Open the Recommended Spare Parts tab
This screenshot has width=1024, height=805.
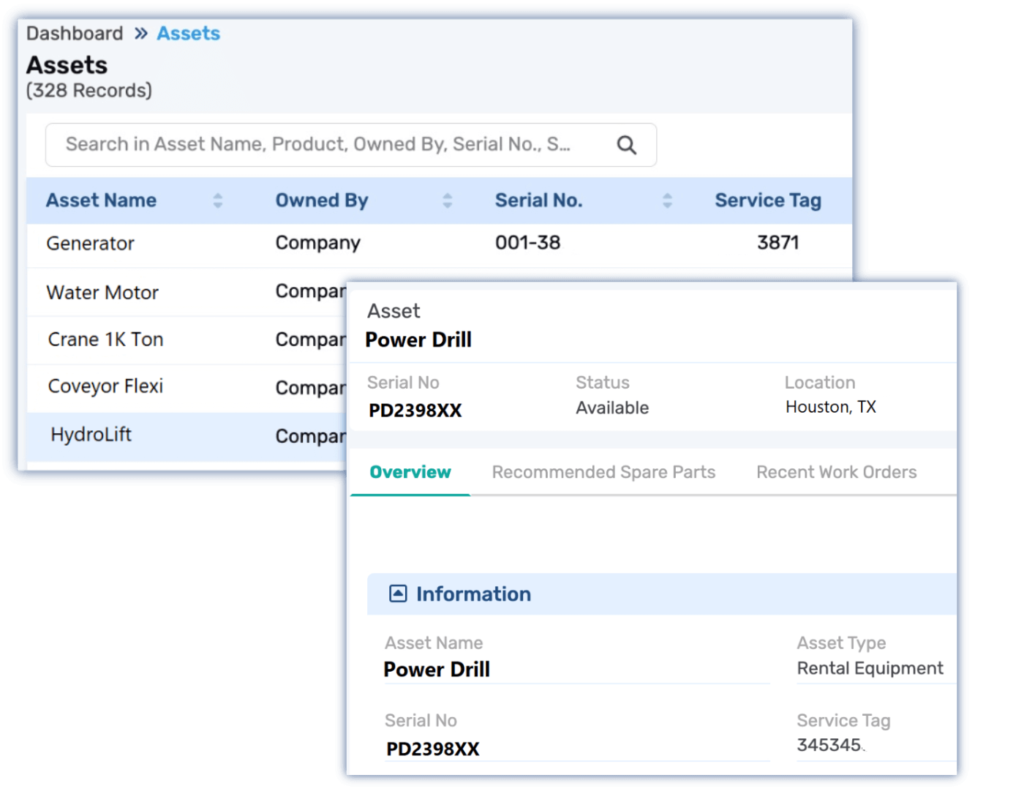tap(603, 472)
